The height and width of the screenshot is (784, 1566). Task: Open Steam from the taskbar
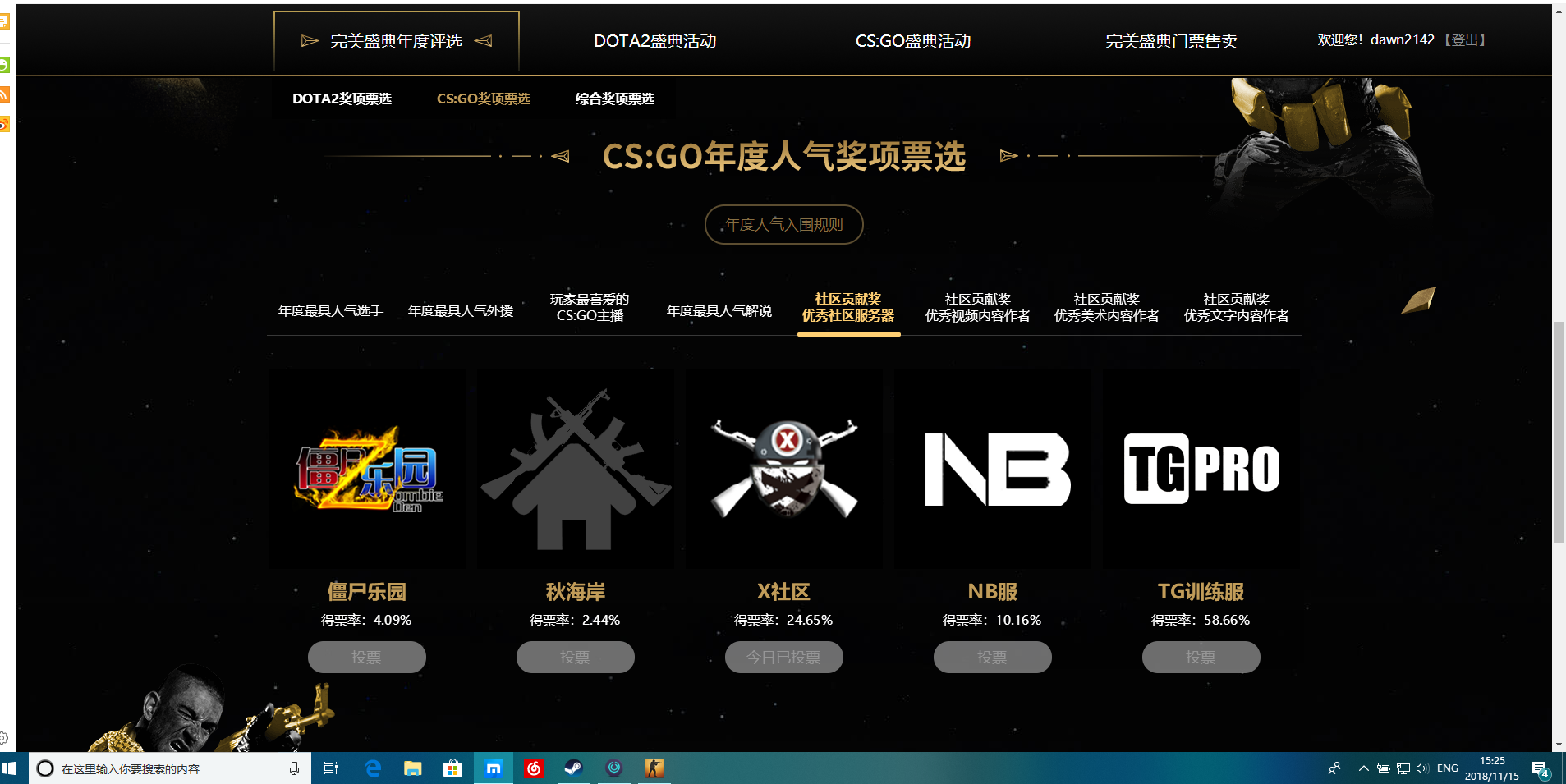(573, 768)
